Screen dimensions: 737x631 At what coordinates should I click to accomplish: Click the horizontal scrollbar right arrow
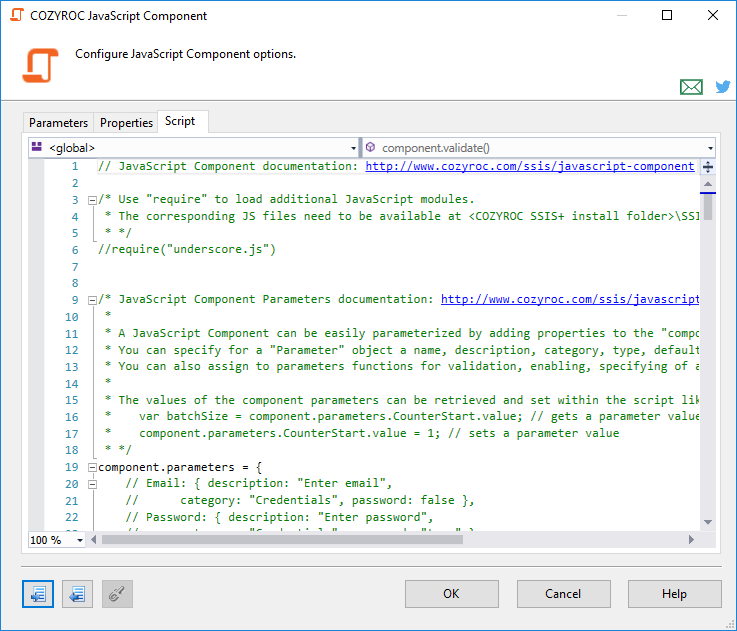click(x=691, y=539)
